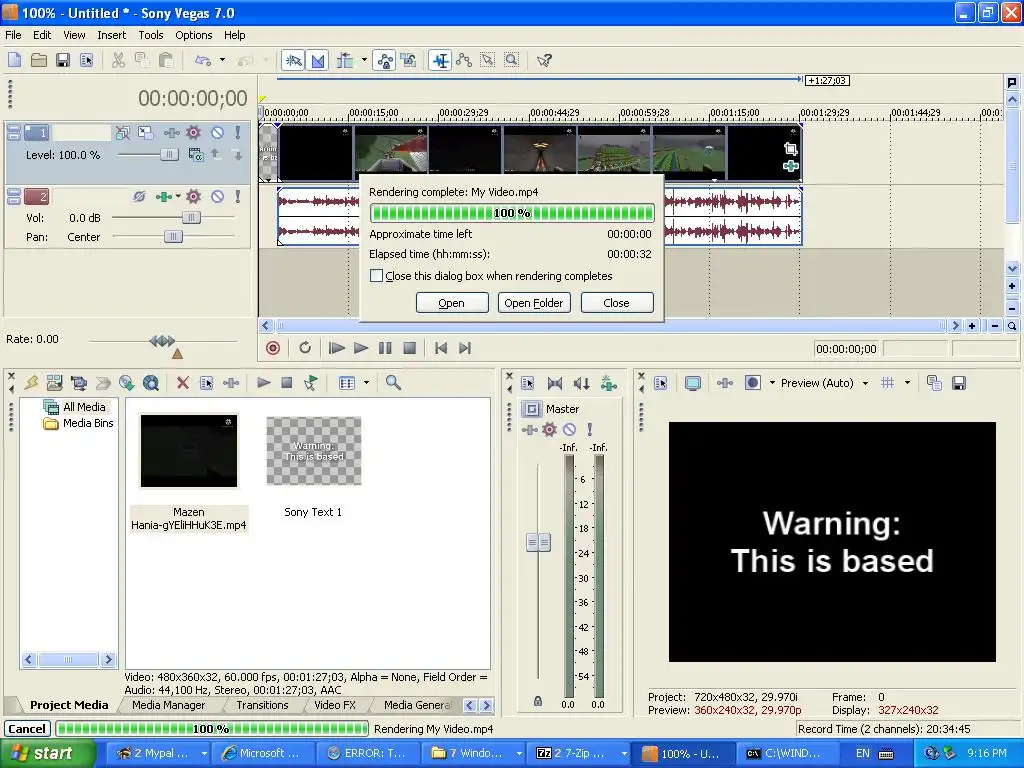
Task: Mute audio track 2
Action: coord(217,196)
